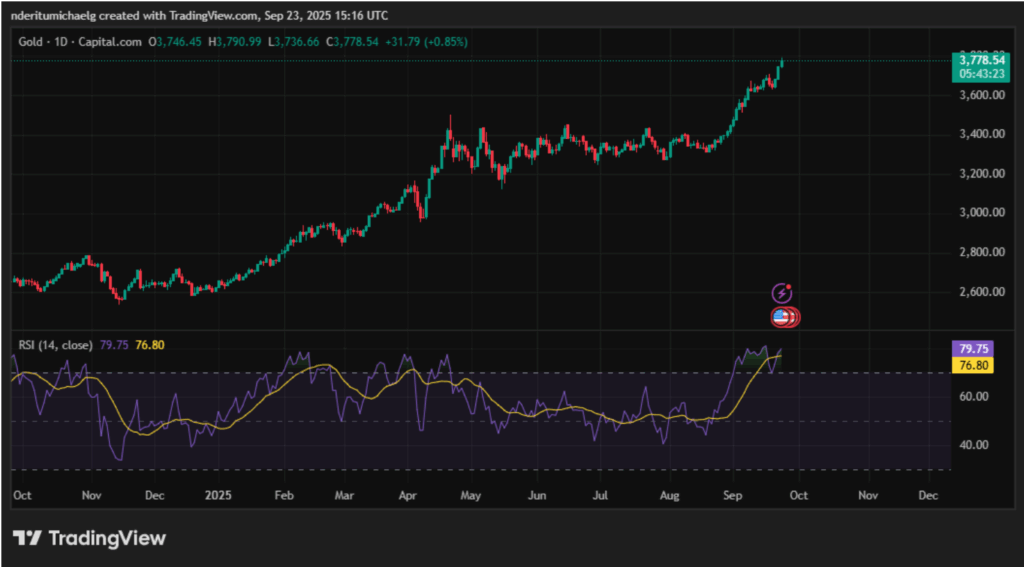Screen dimensions: 1024x567
Task: Click the Feb label on time axis
Action: tap(283, 496)
